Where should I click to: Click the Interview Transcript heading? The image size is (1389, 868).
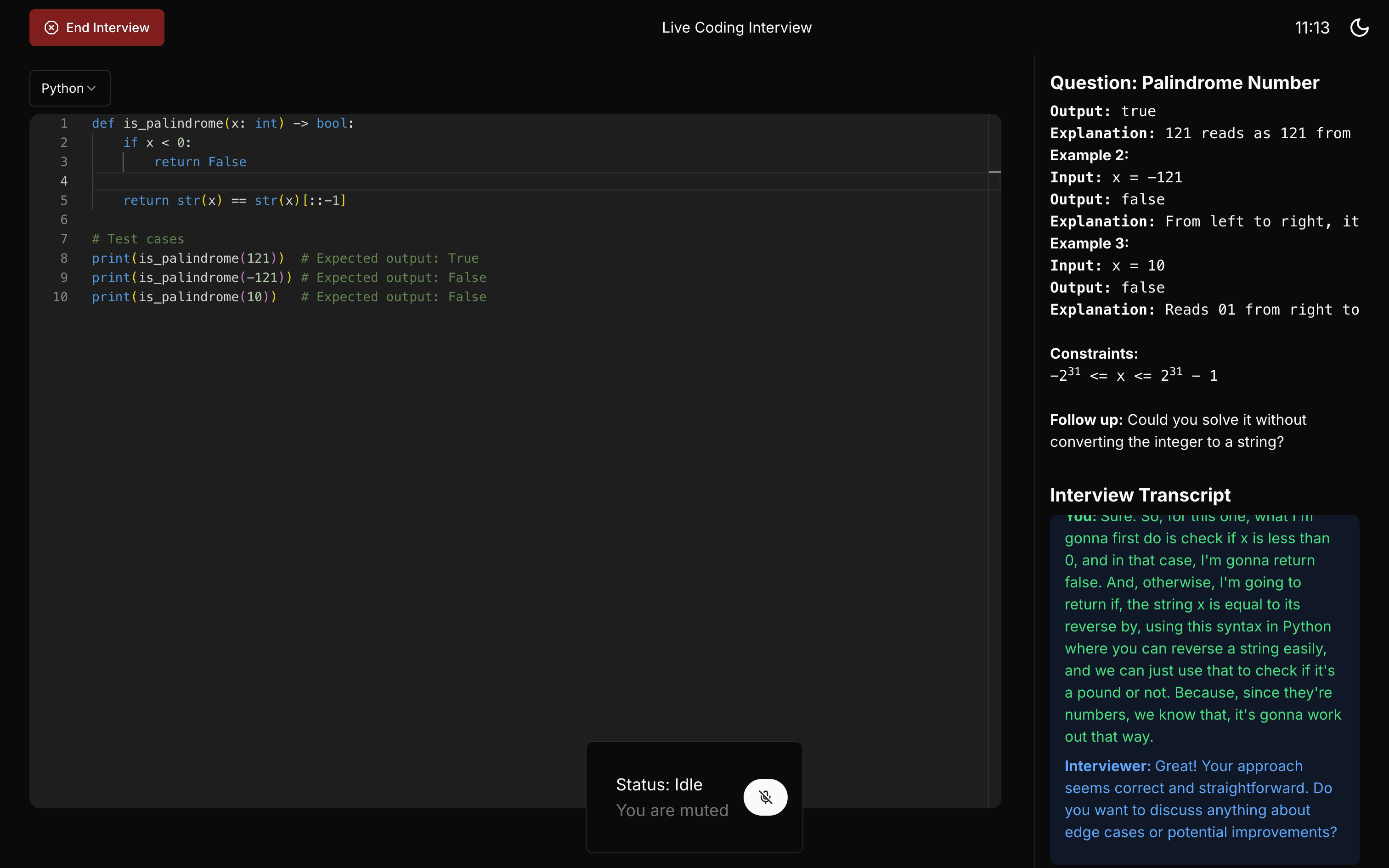tap(1140, 495)
